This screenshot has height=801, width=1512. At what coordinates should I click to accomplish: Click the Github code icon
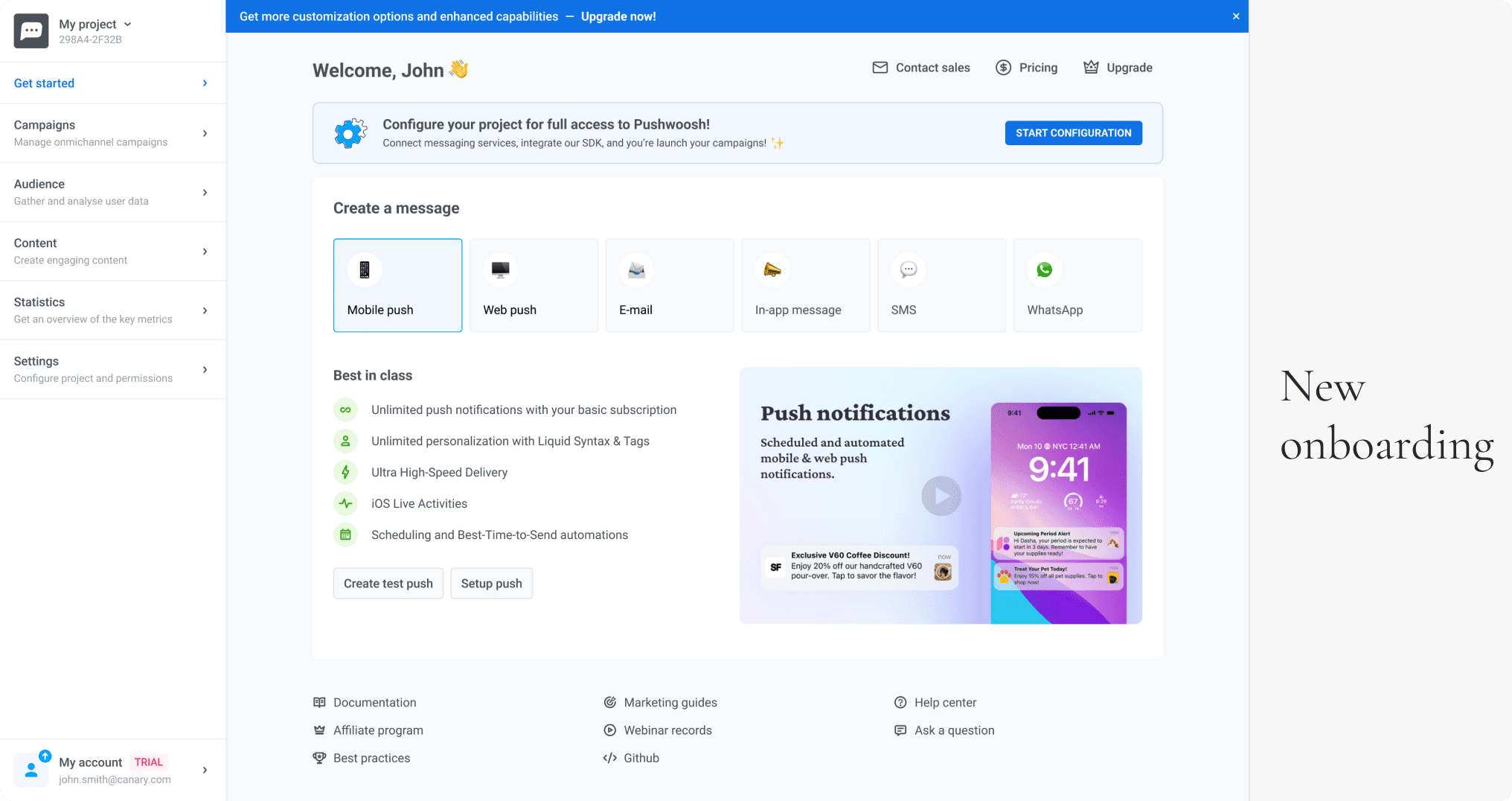coord(610,758)
